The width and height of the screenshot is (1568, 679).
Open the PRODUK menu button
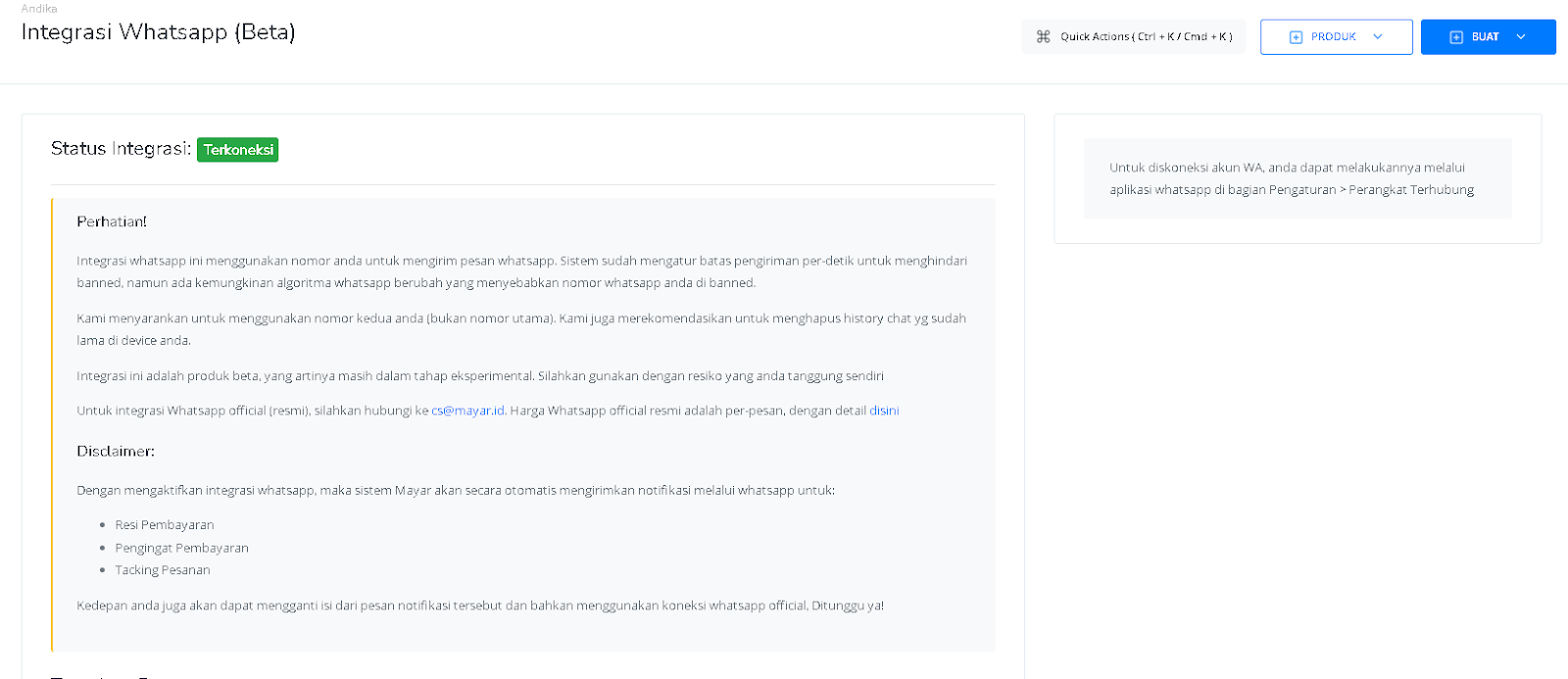click(x=1337, y=37)
